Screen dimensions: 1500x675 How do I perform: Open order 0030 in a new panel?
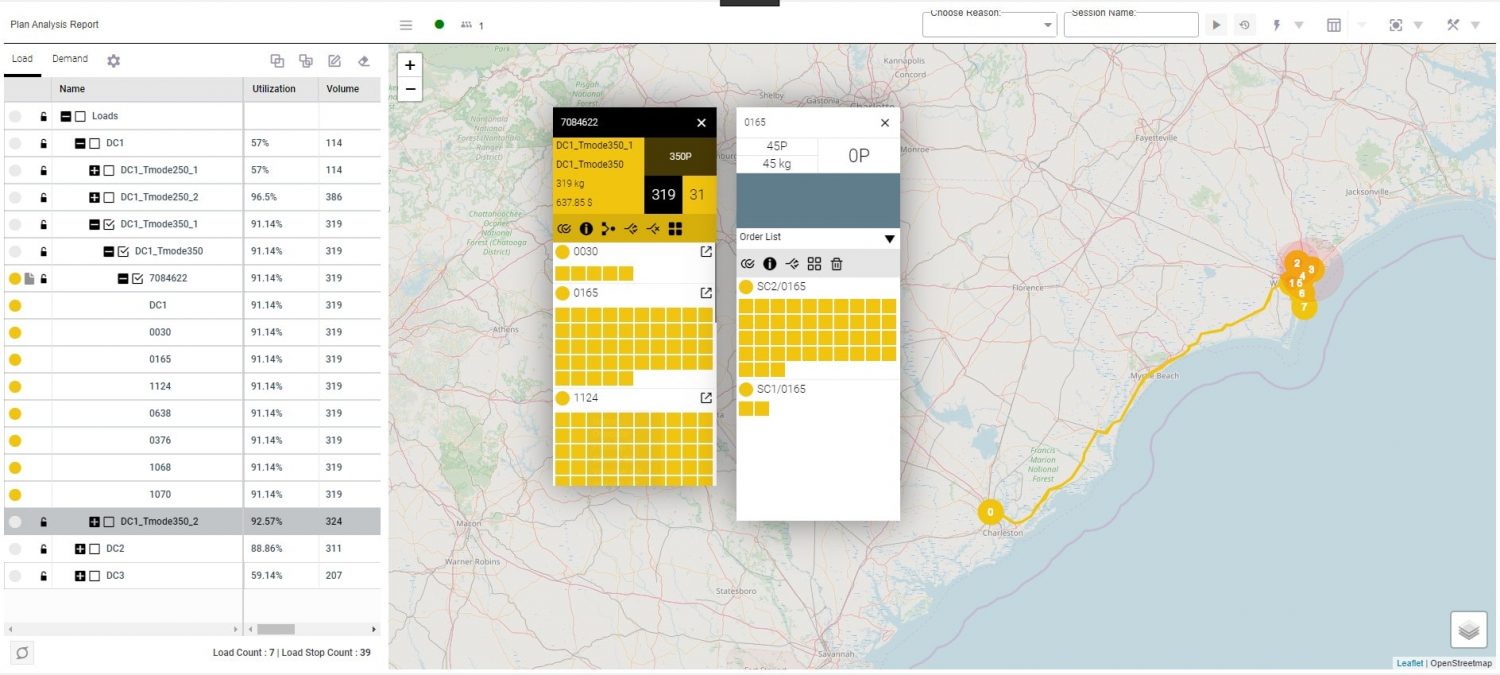(706, 252)
